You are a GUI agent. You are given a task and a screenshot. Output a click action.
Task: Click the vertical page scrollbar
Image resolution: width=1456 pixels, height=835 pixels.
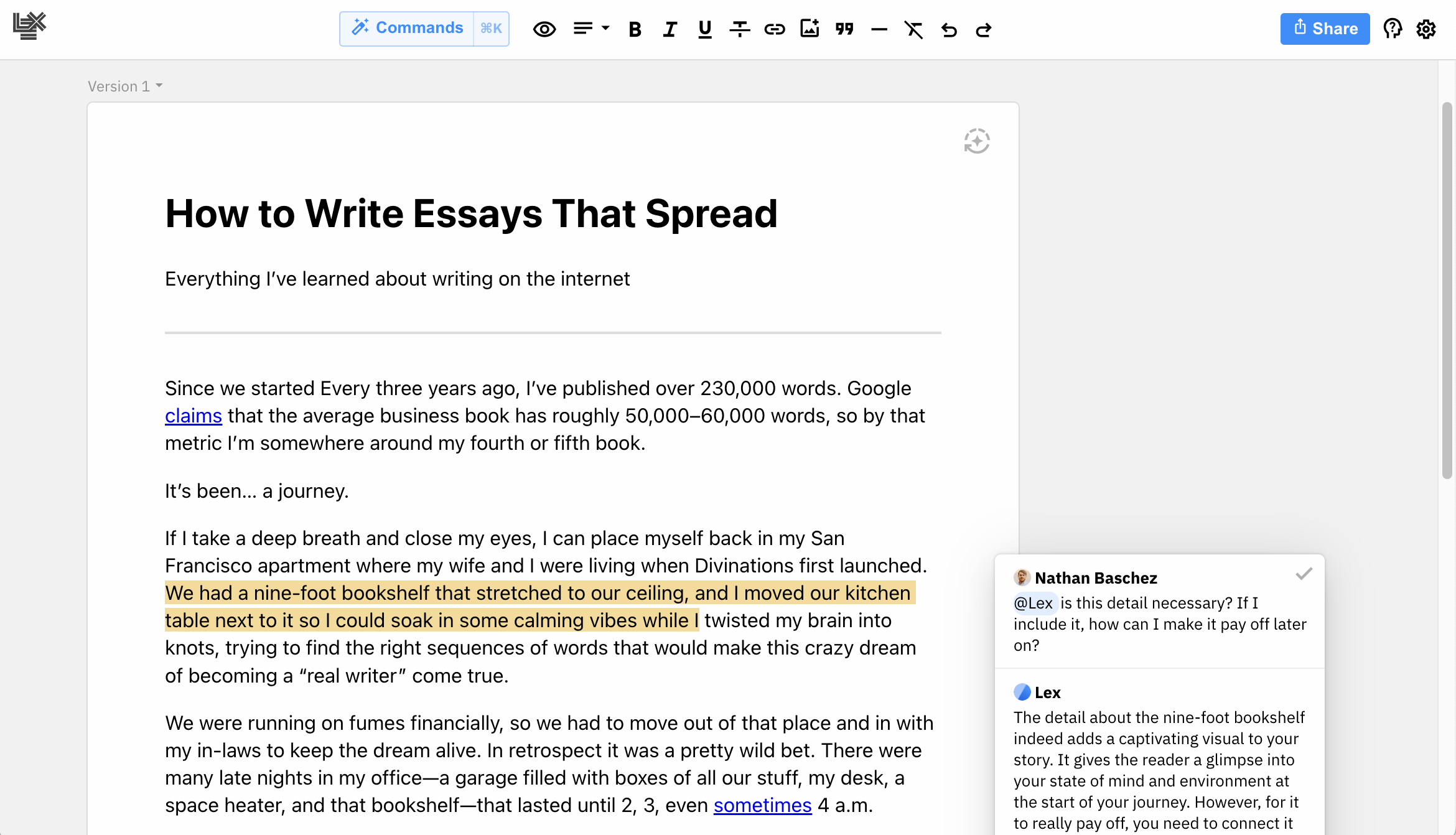click(x=1447, y=291)
